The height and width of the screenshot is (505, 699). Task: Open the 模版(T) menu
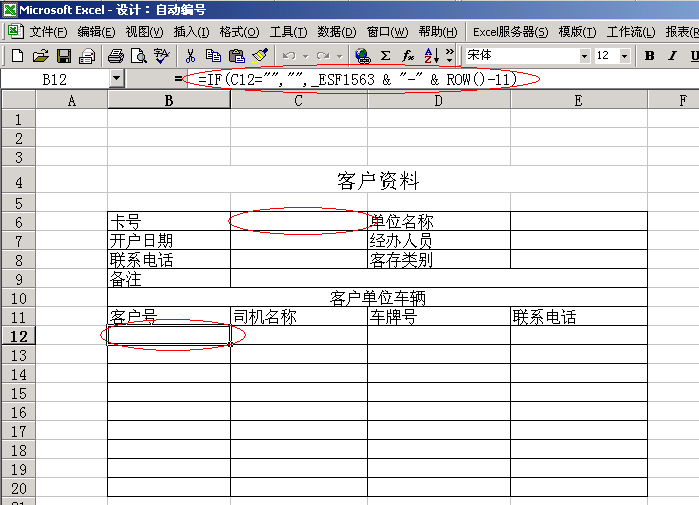577,32
